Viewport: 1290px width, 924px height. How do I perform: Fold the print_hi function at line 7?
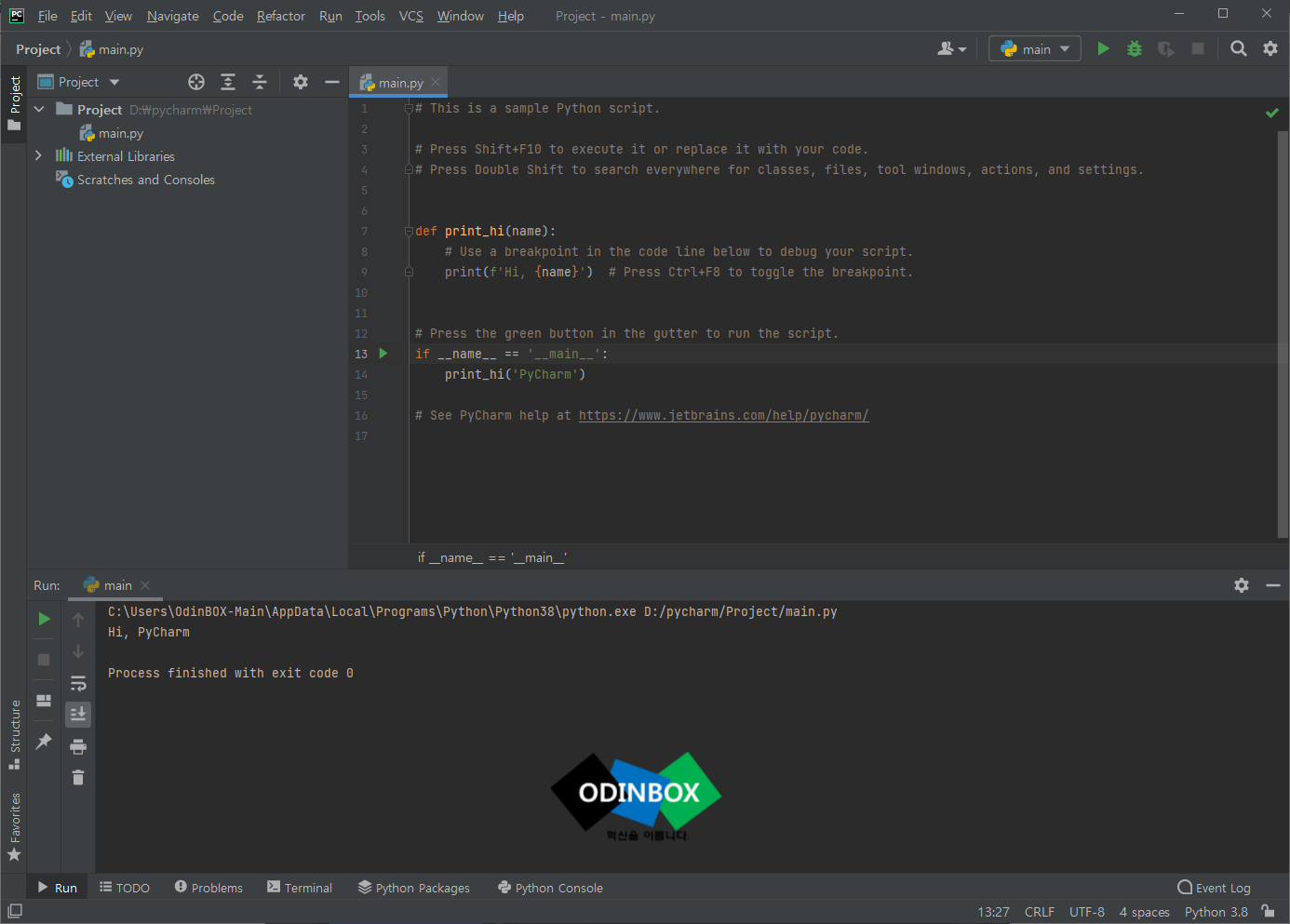pyautogui.click(x=409, y=231)
